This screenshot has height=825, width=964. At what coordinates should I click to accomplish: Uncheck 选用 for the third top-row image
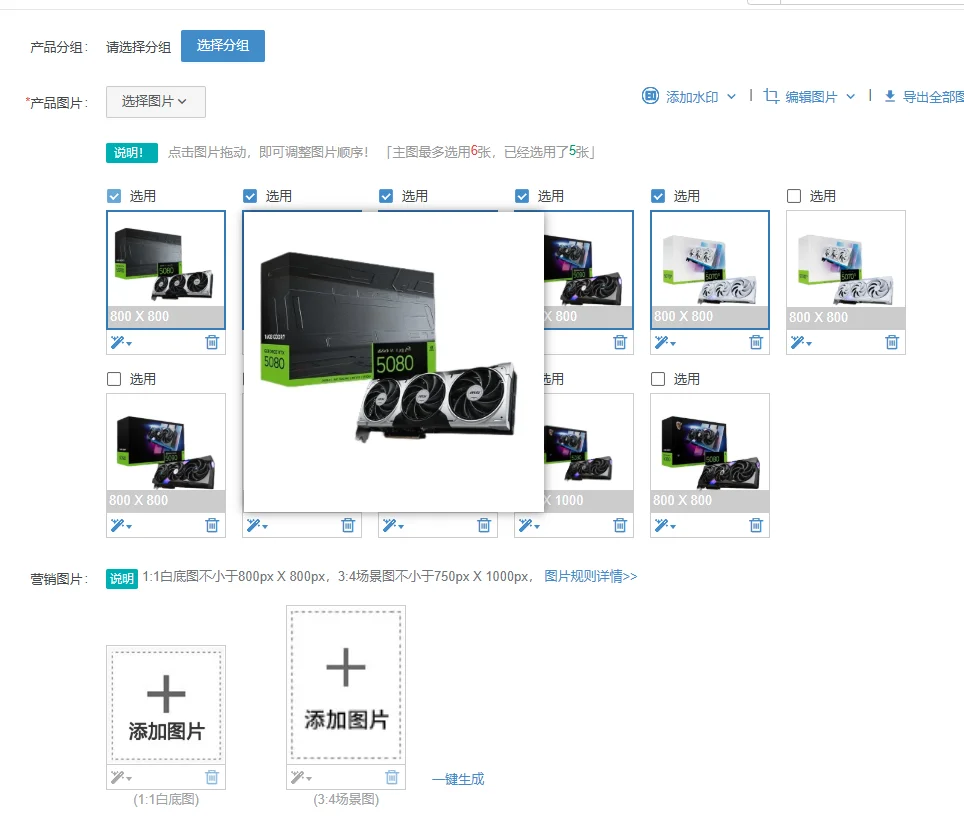(x=385, y=196)
